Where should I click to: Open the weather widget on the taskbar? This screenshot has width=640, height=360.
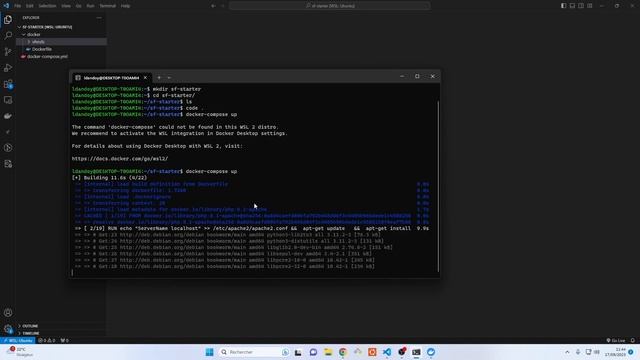pyautogui.click(x=20, y=352)
